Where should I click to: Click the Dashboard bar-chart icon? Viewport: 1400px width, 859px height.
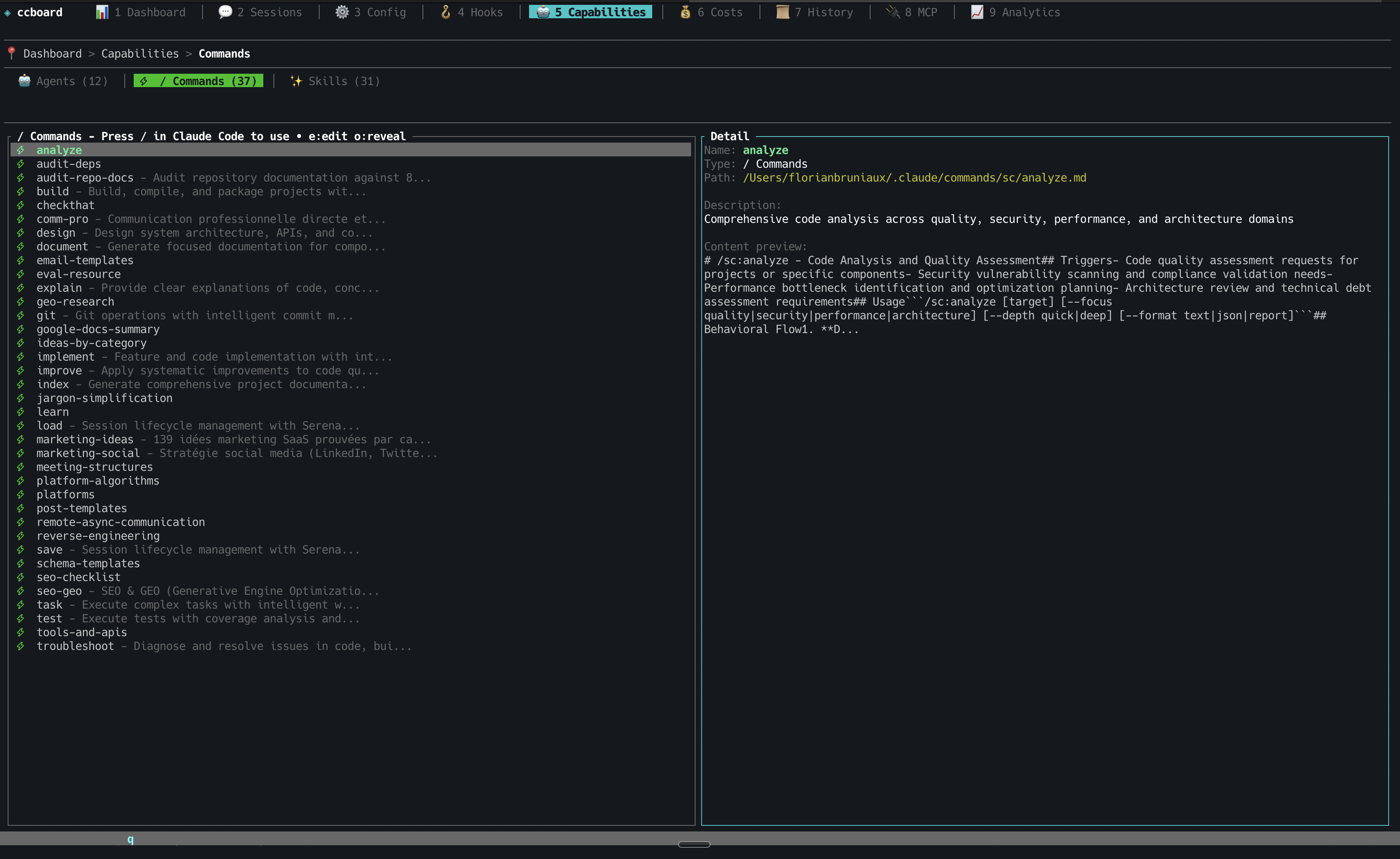coord(102,12)
